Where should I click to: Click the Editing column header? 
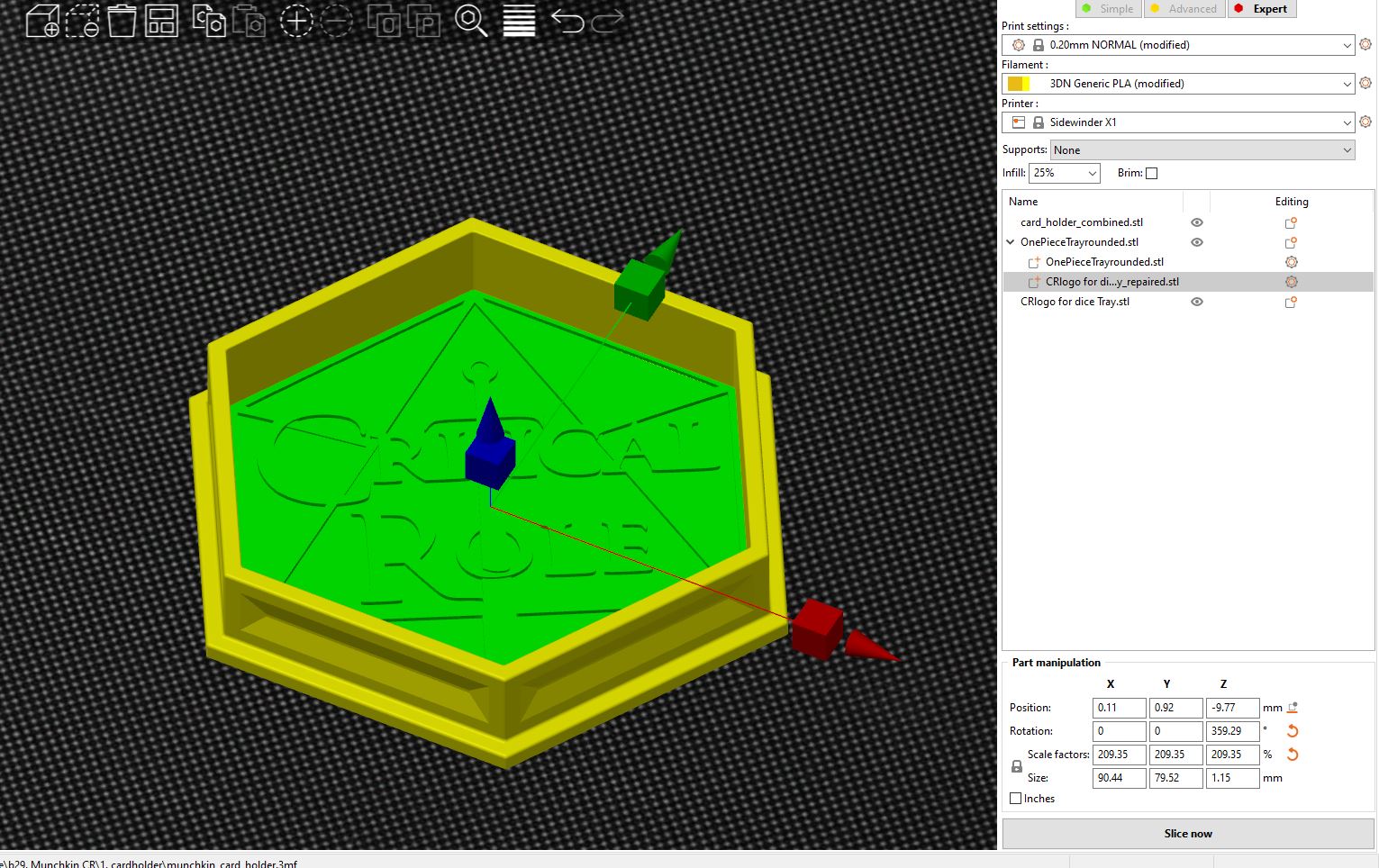click(x=1292, y=202)
